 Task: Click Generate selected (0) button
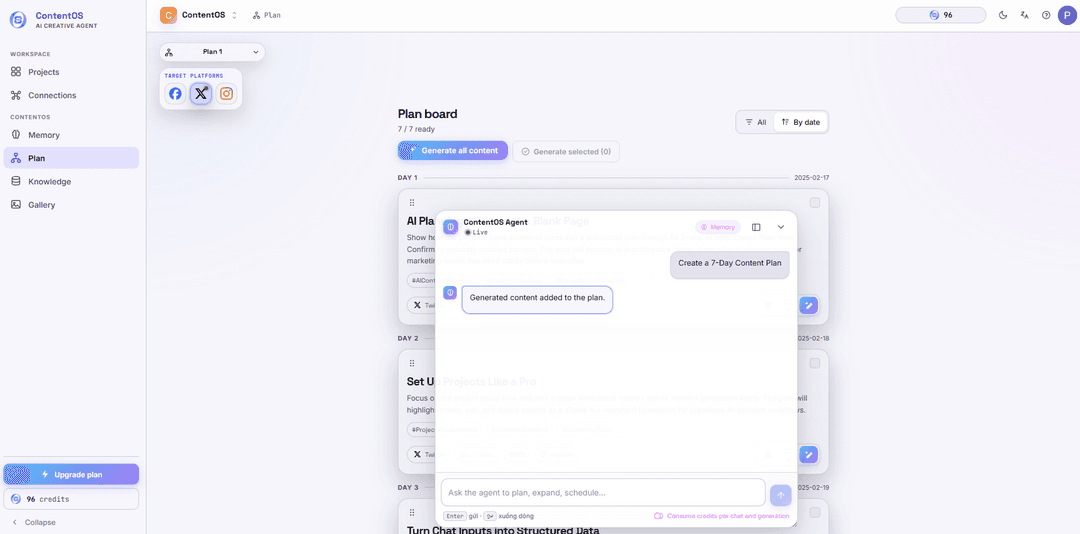click(566, 151)
